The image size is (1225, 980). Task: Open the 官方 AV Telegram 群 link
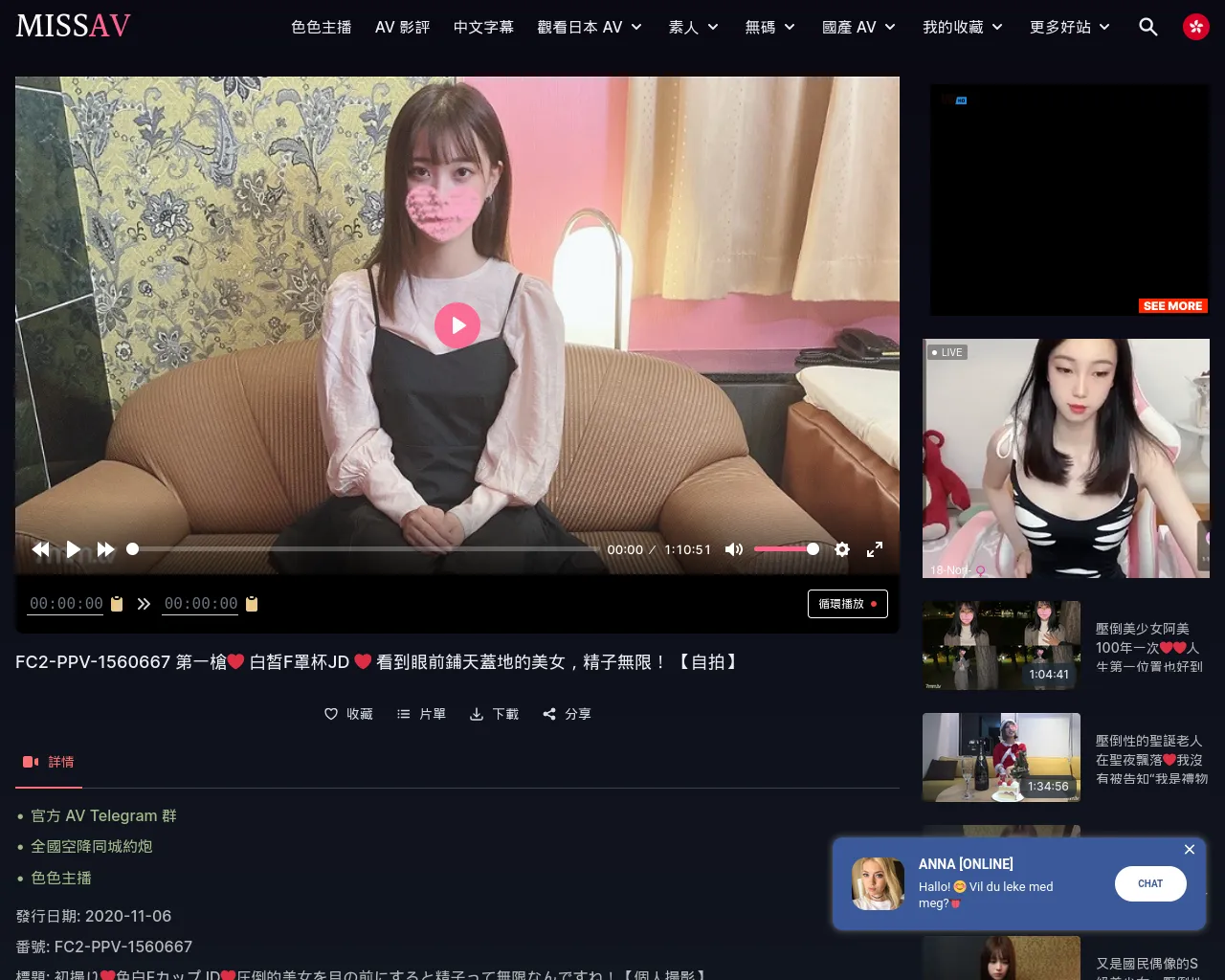click(x=103, y=815)
